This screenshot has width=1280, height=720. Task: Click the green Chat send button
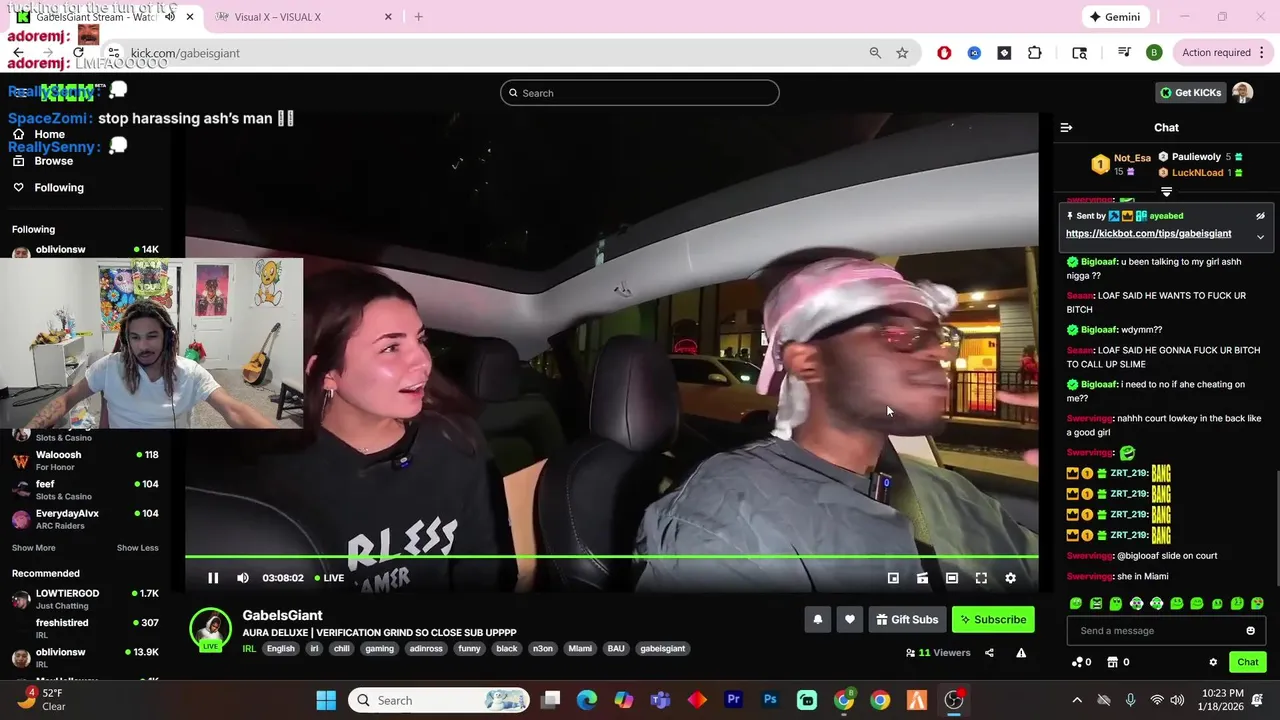(1248, 662)
